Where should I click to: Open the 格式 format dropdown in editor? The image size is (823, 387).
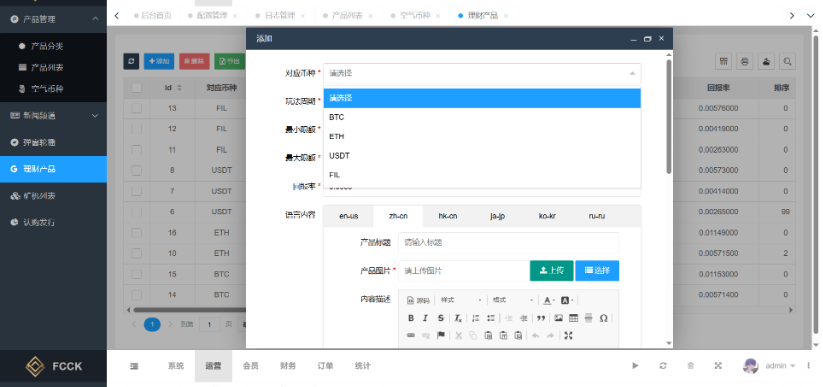pyautogui.click(x=512, y=300)
